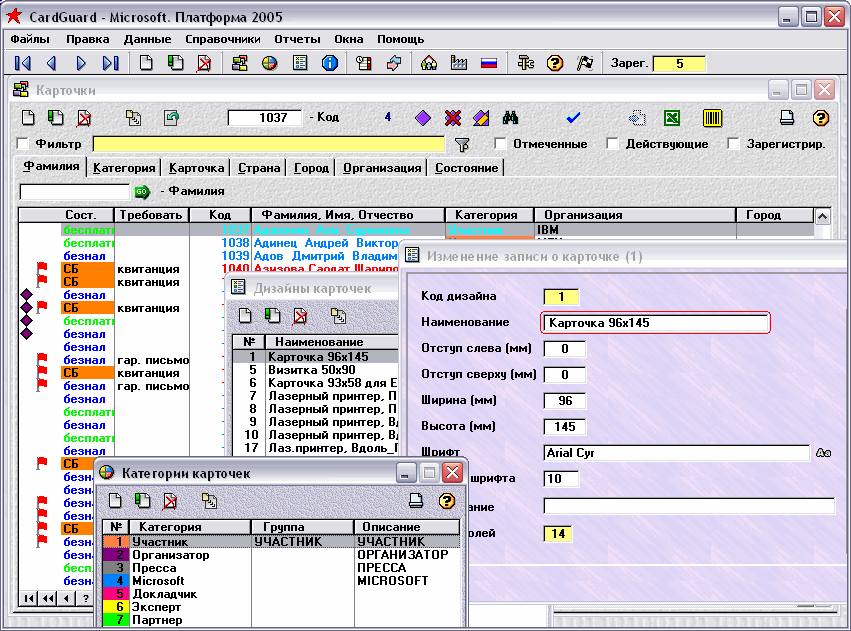Go to the last record arrow
The height and width of the screenshot is (631, 851).
[111, 63]
